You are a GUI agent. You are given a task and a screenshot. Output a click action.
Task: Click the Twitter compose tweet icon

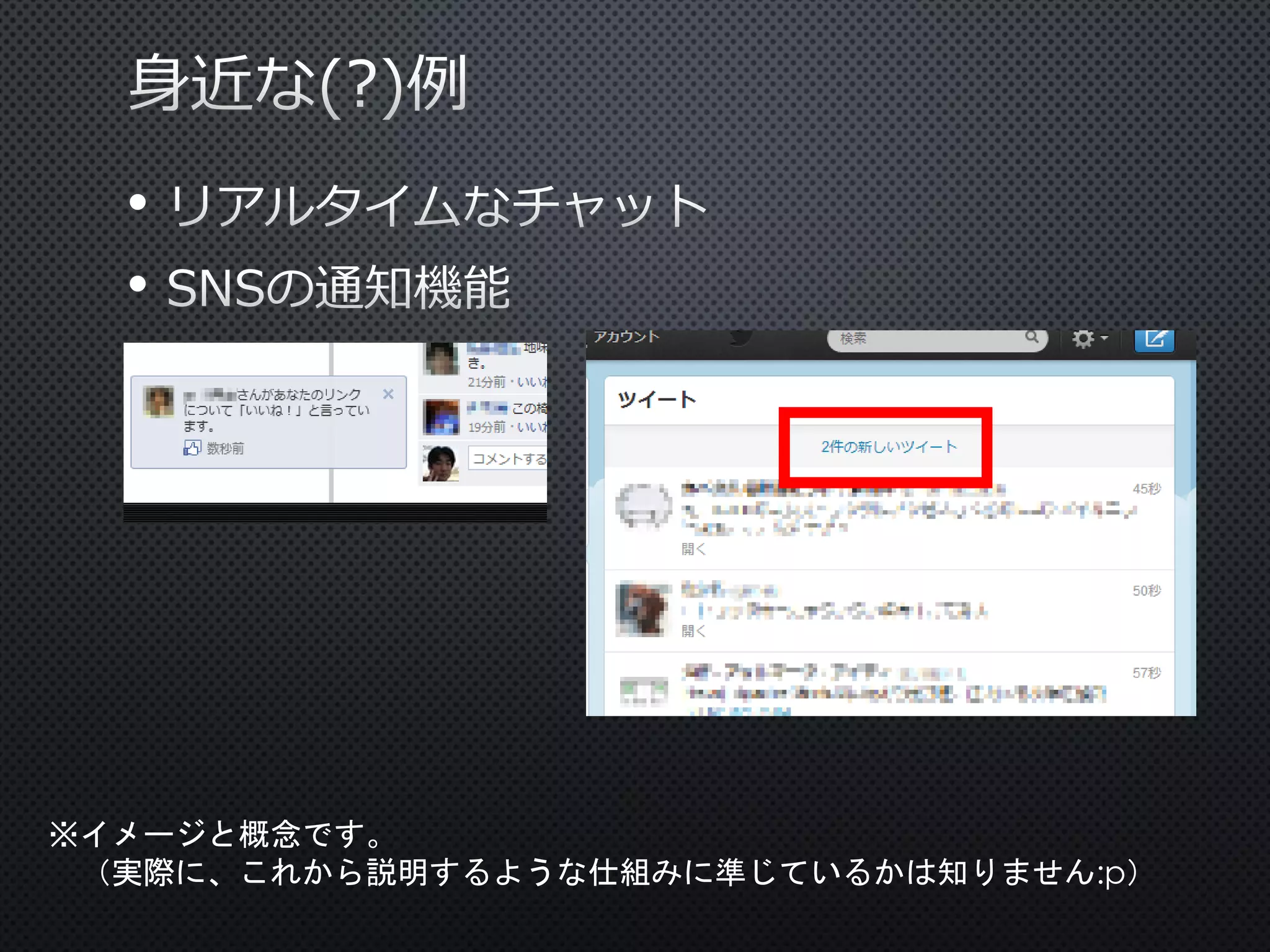point(1154,340)
